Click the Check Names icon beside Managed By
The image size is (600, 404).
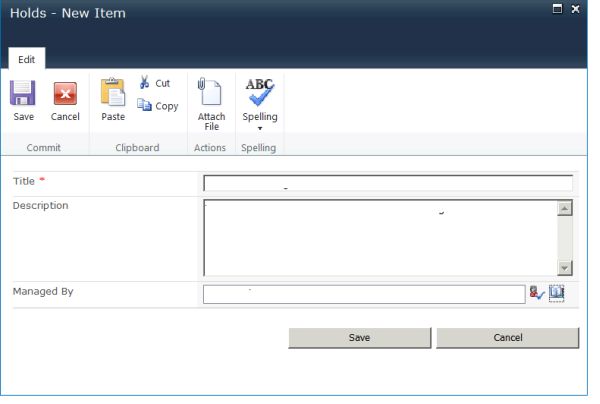click(x=536, y=293)
